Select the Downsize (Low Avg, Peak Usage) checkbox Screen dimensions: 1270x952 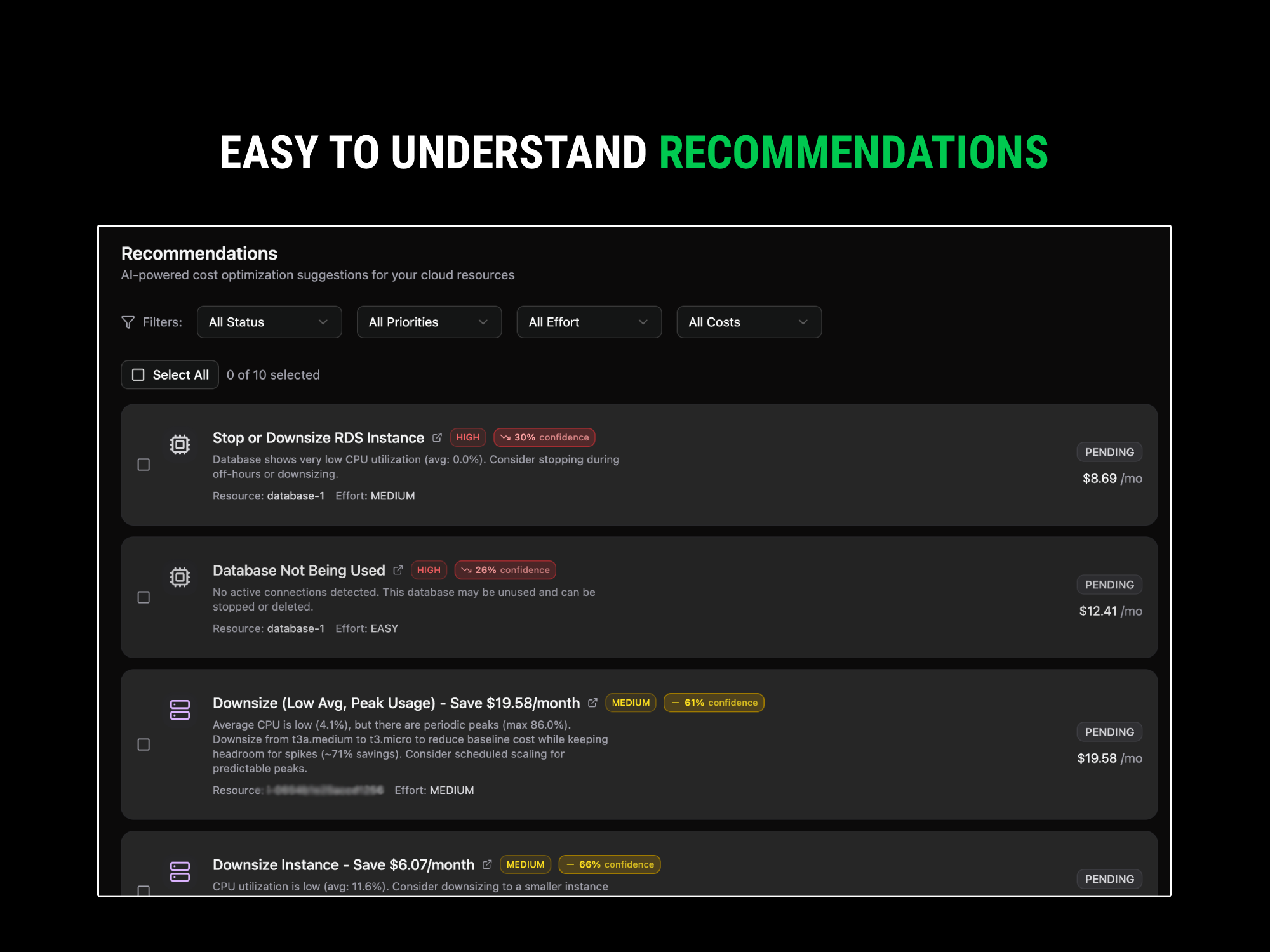pyautogui.click(x=144, y=744)
